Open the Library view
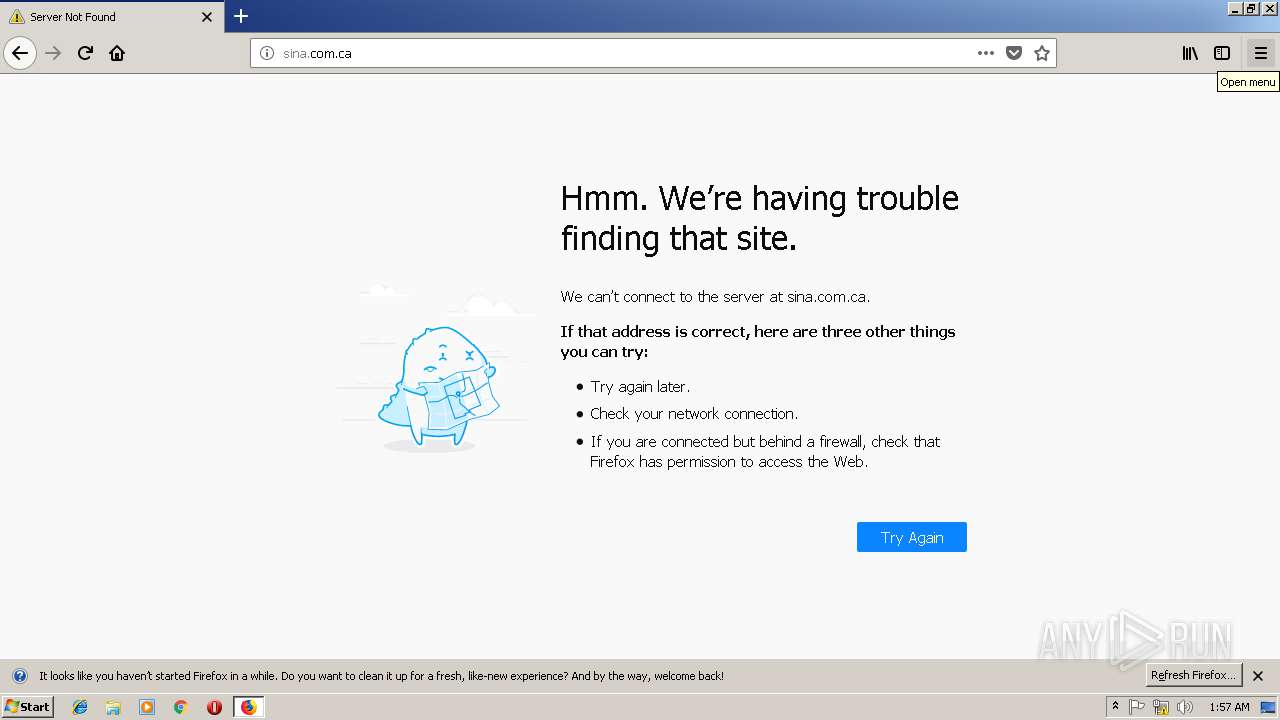Screen dimensions: 1280x720 [1190, 53]
